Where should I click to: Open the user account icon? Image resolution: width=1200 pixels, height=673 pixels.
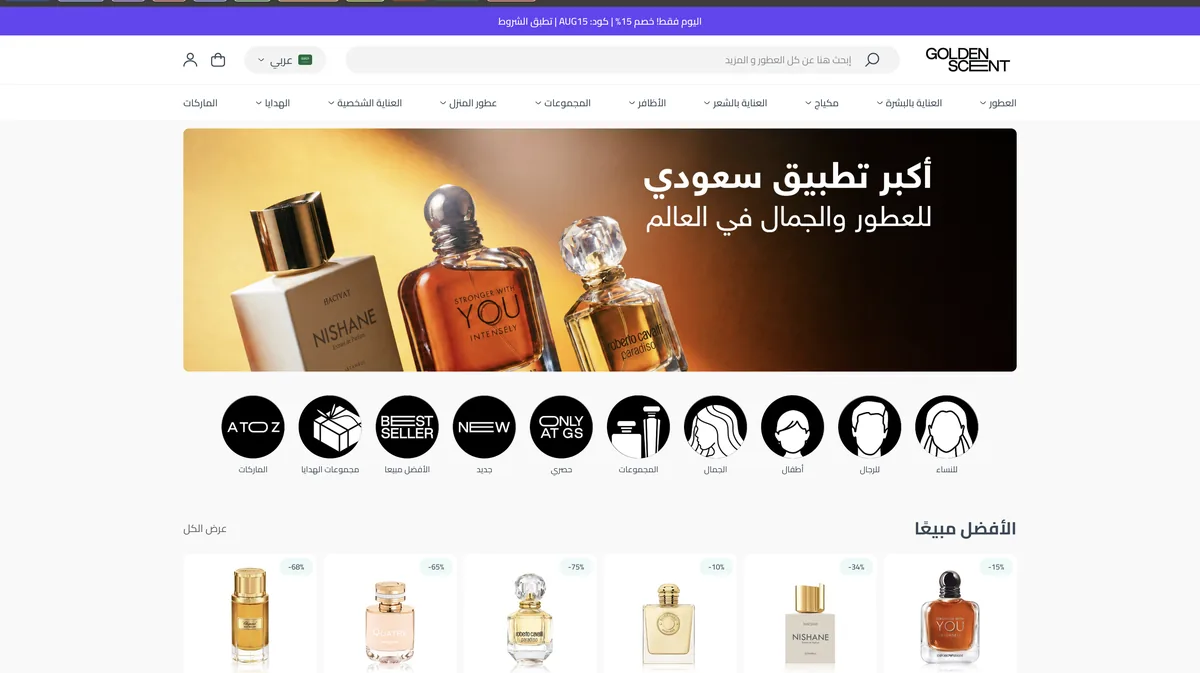click(190, 60)
